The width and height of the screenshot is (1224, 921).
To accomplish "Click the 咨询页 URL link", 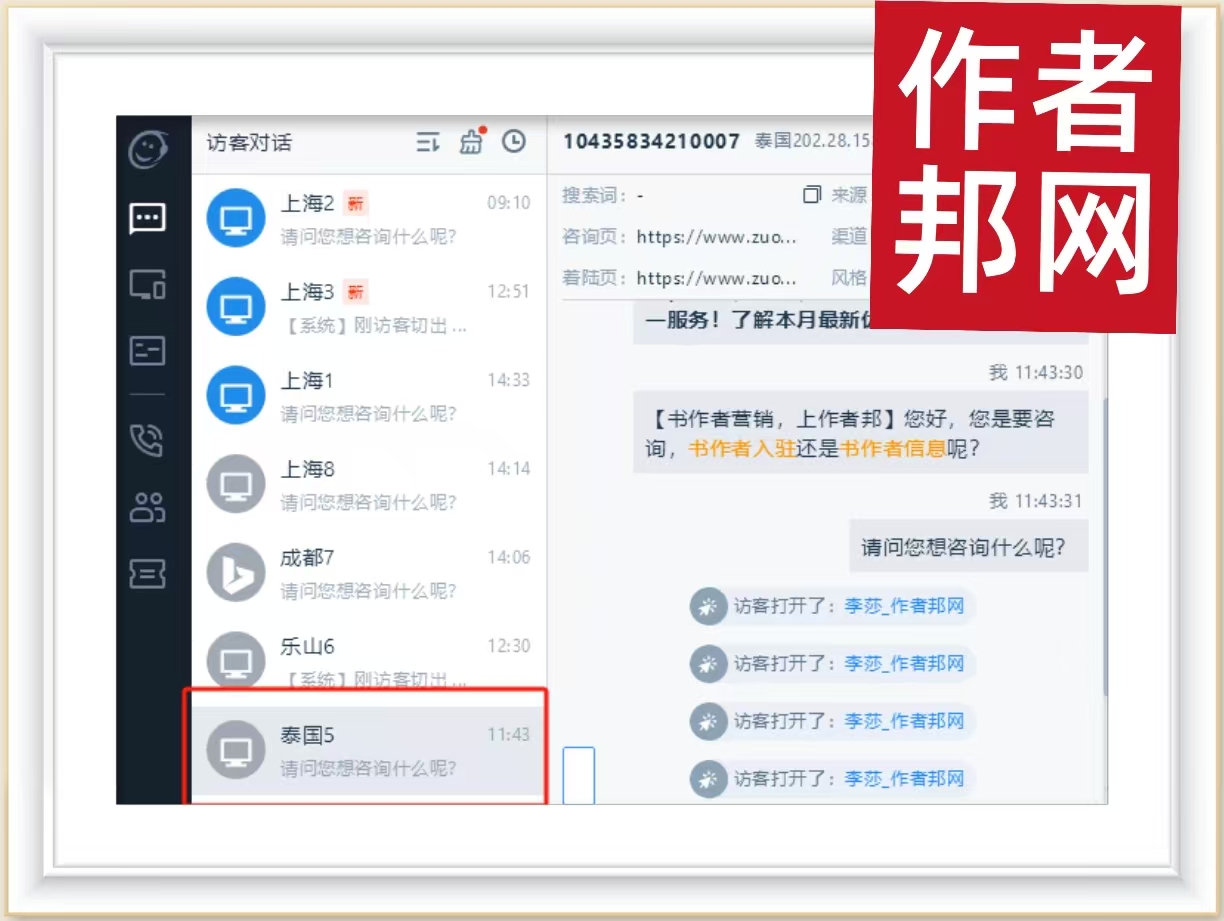I will [717, 237].
